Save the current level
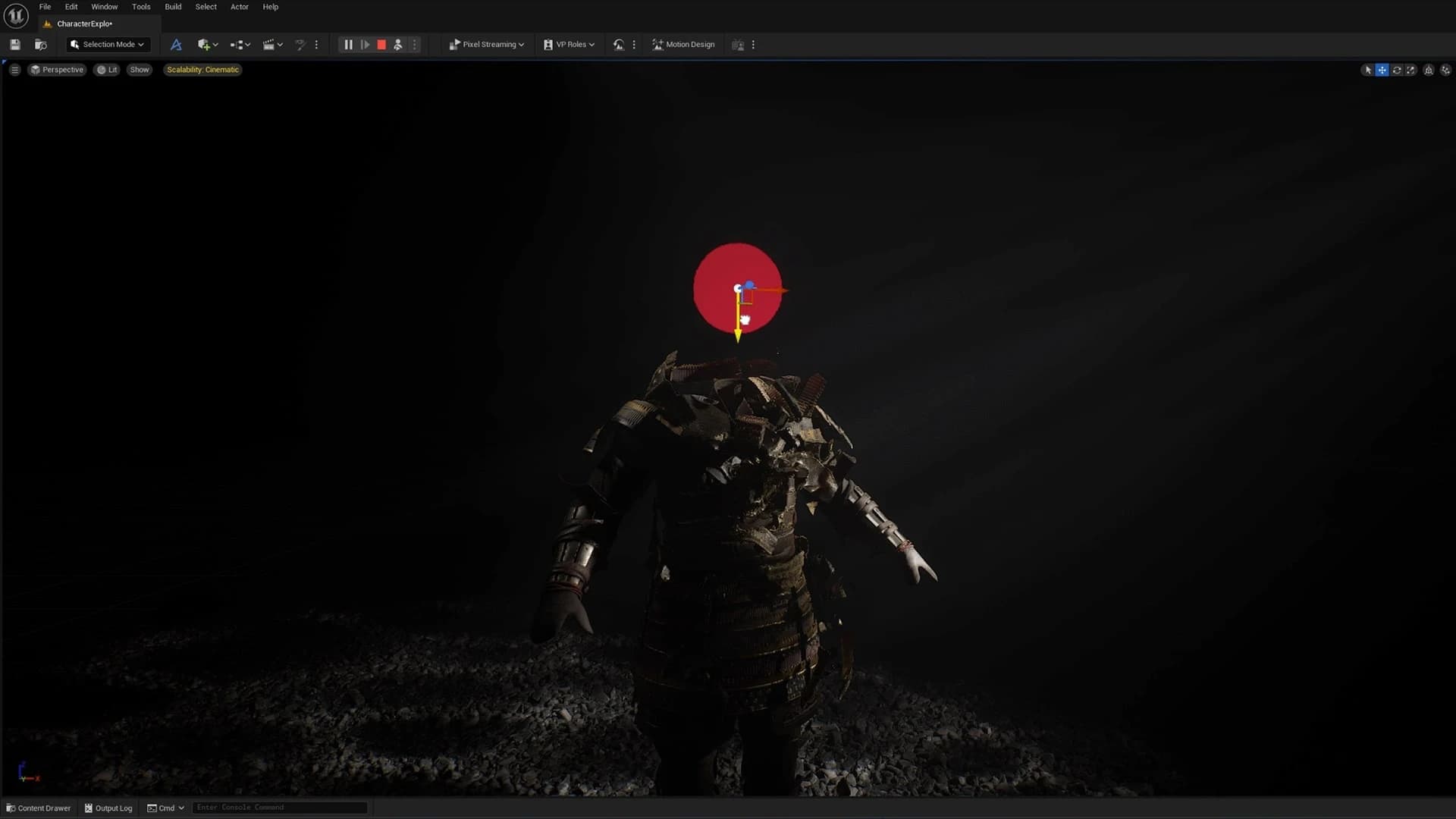Screen dimensions: 1456x819 (15, 44)
